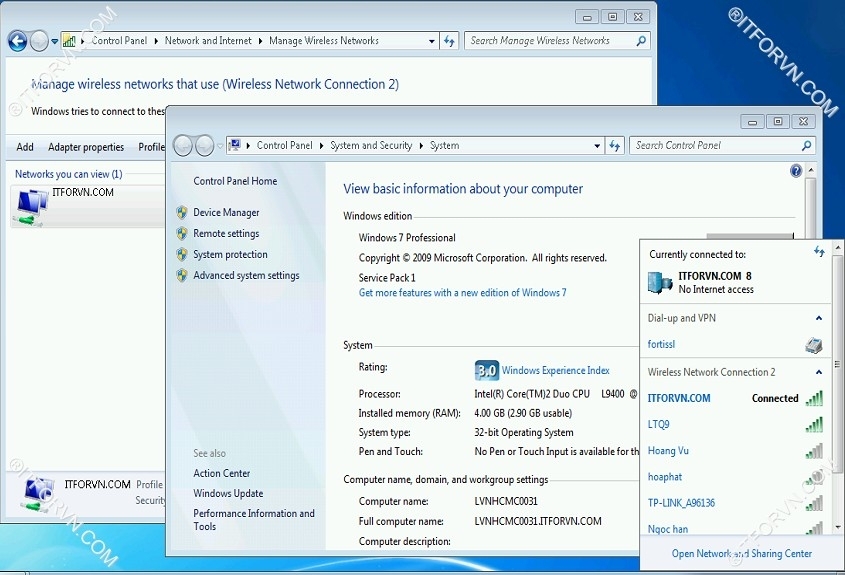Click Add in wireless networks toolbar
Screen dimensions: 845x575
tap(25, 147)
